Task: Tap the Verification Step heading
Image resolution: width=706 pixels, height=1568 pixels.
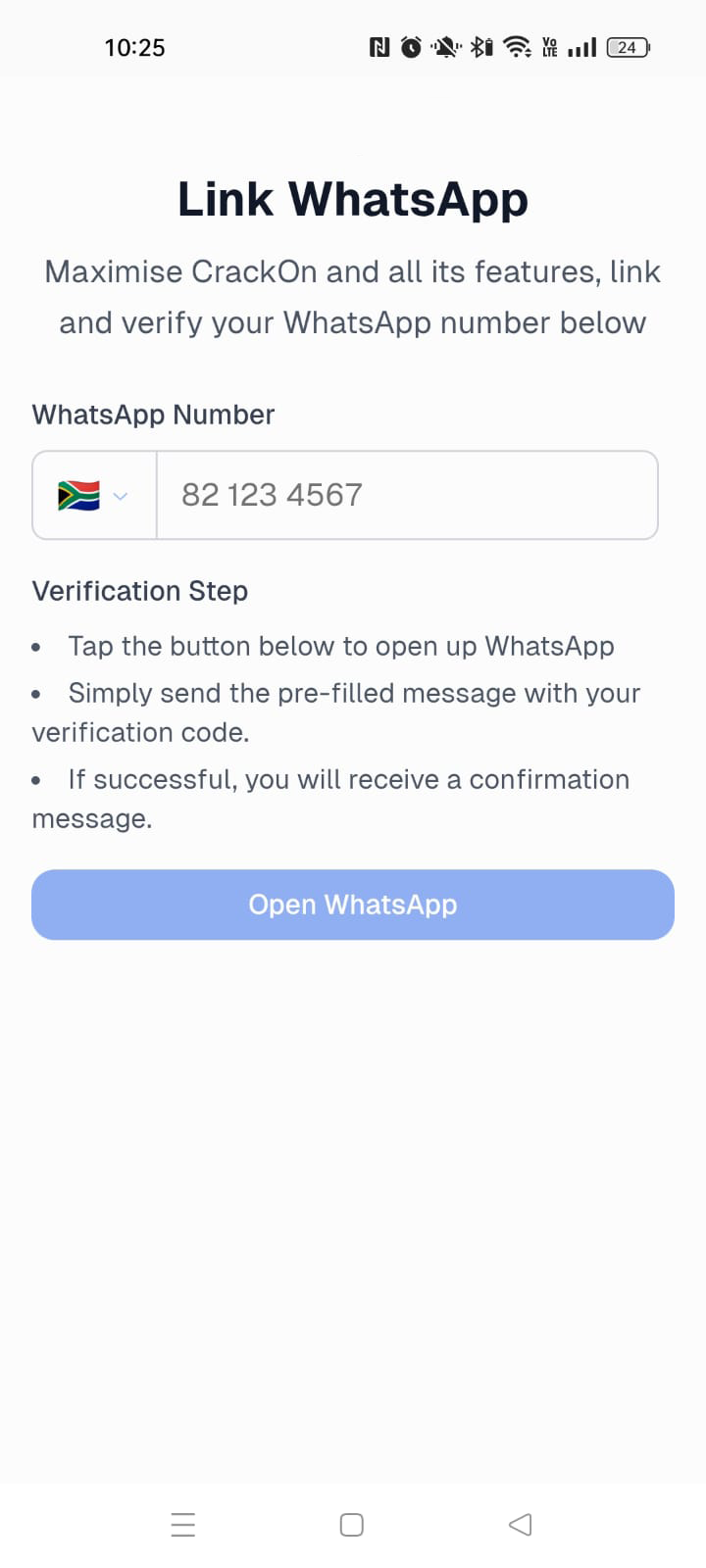Action: (140, 591)
